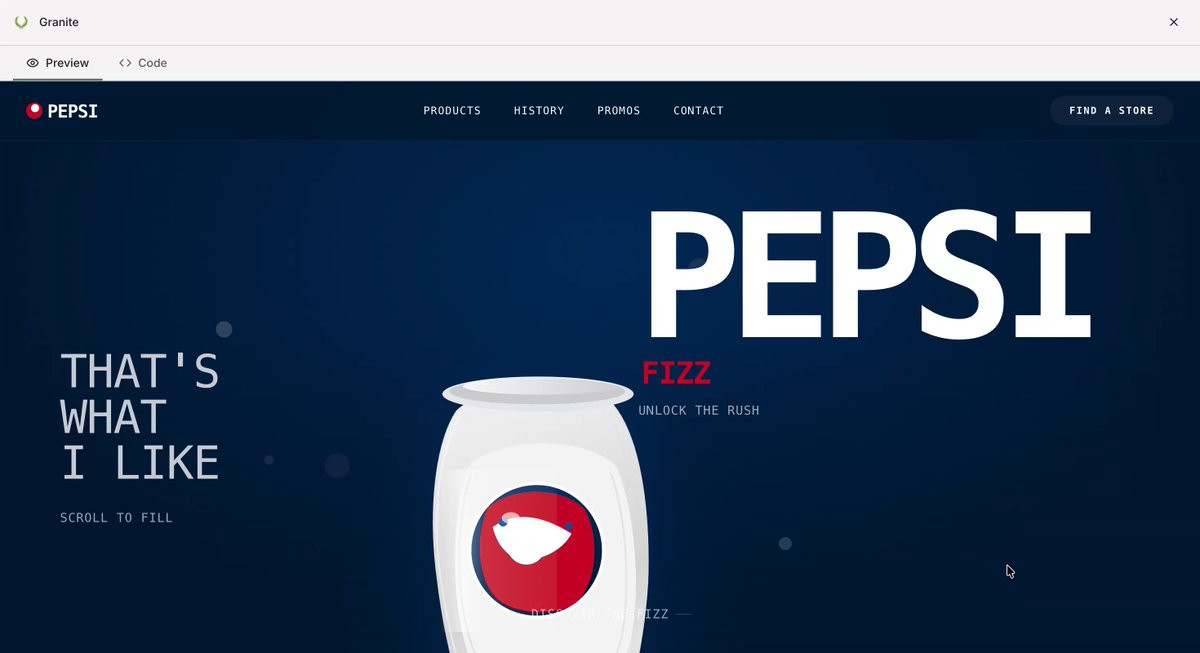This screenshot has width=1200, height=653.
Task: Click the Granite app logo icon
Action: 21,22
